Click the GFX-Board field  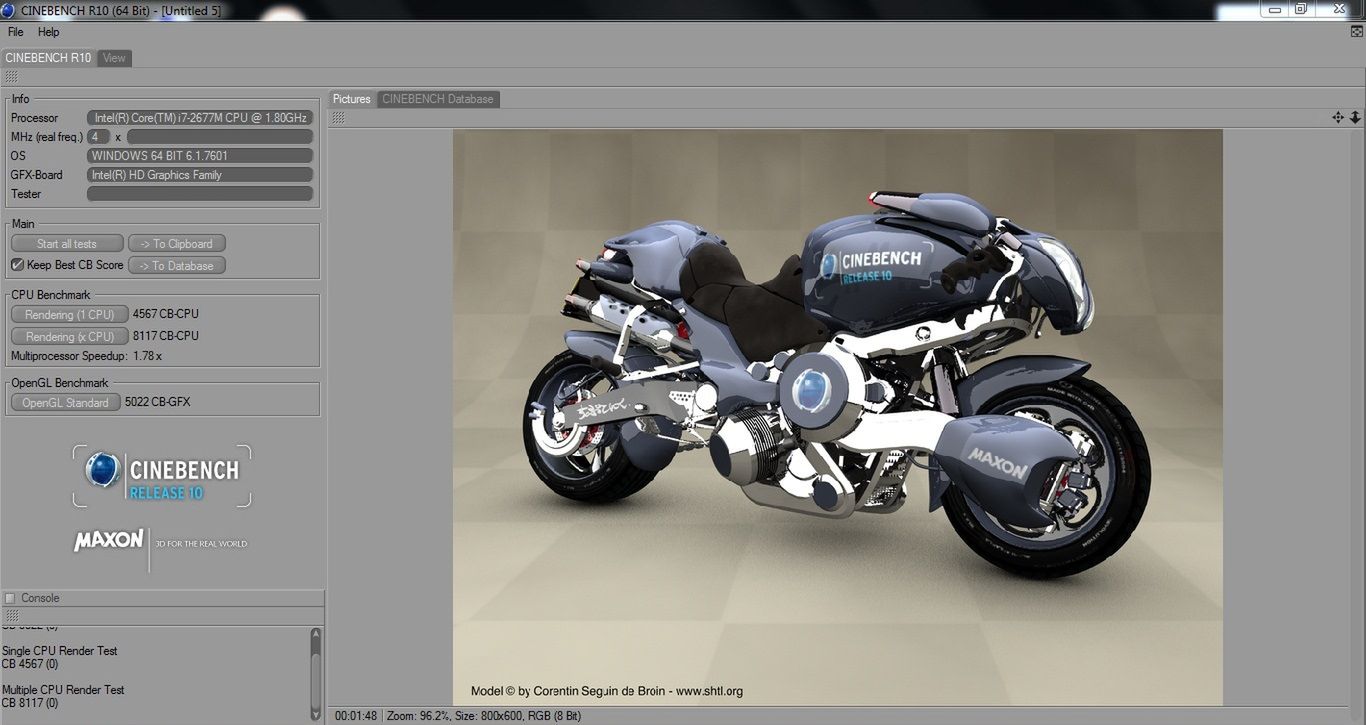coord(200,175)
